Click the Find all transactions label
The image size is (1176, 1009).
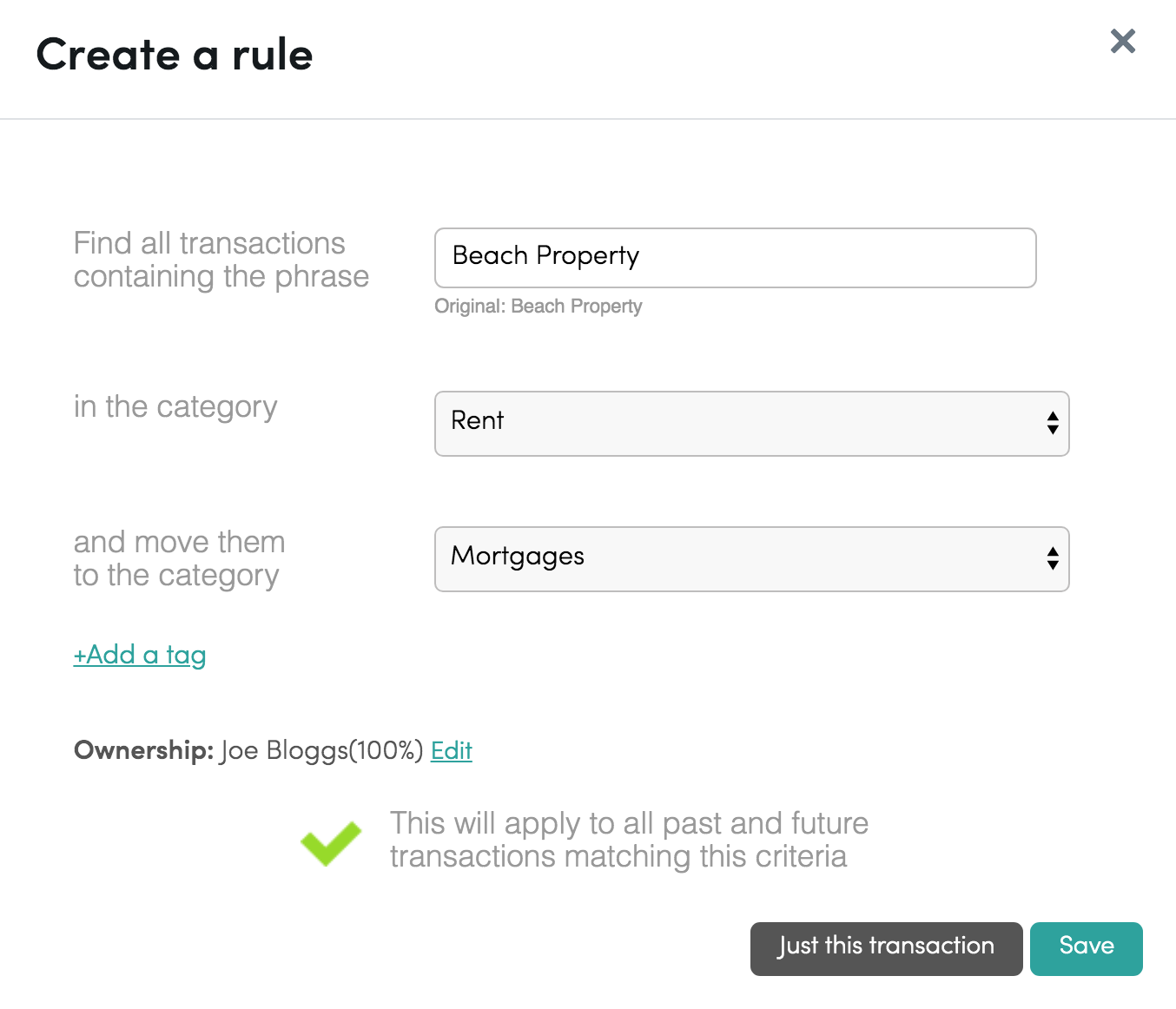(221, 260)
